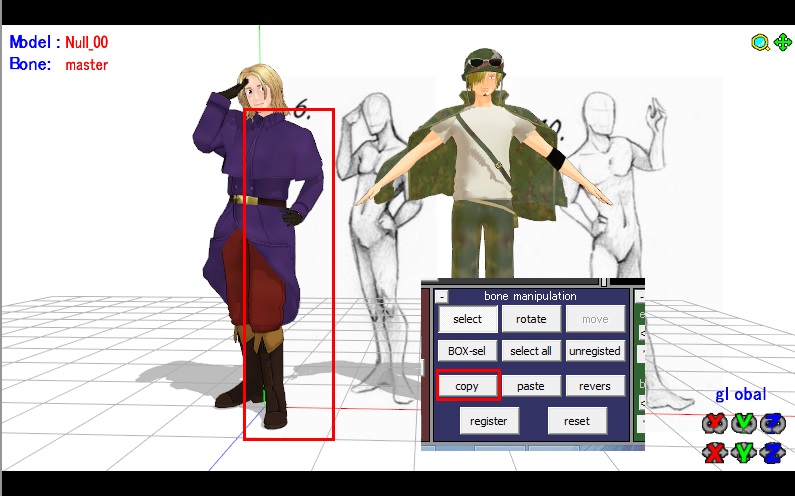Click the red X rotation axis icon
The width and height of the screenshot is (795, 496).
(x=715, y=423)
